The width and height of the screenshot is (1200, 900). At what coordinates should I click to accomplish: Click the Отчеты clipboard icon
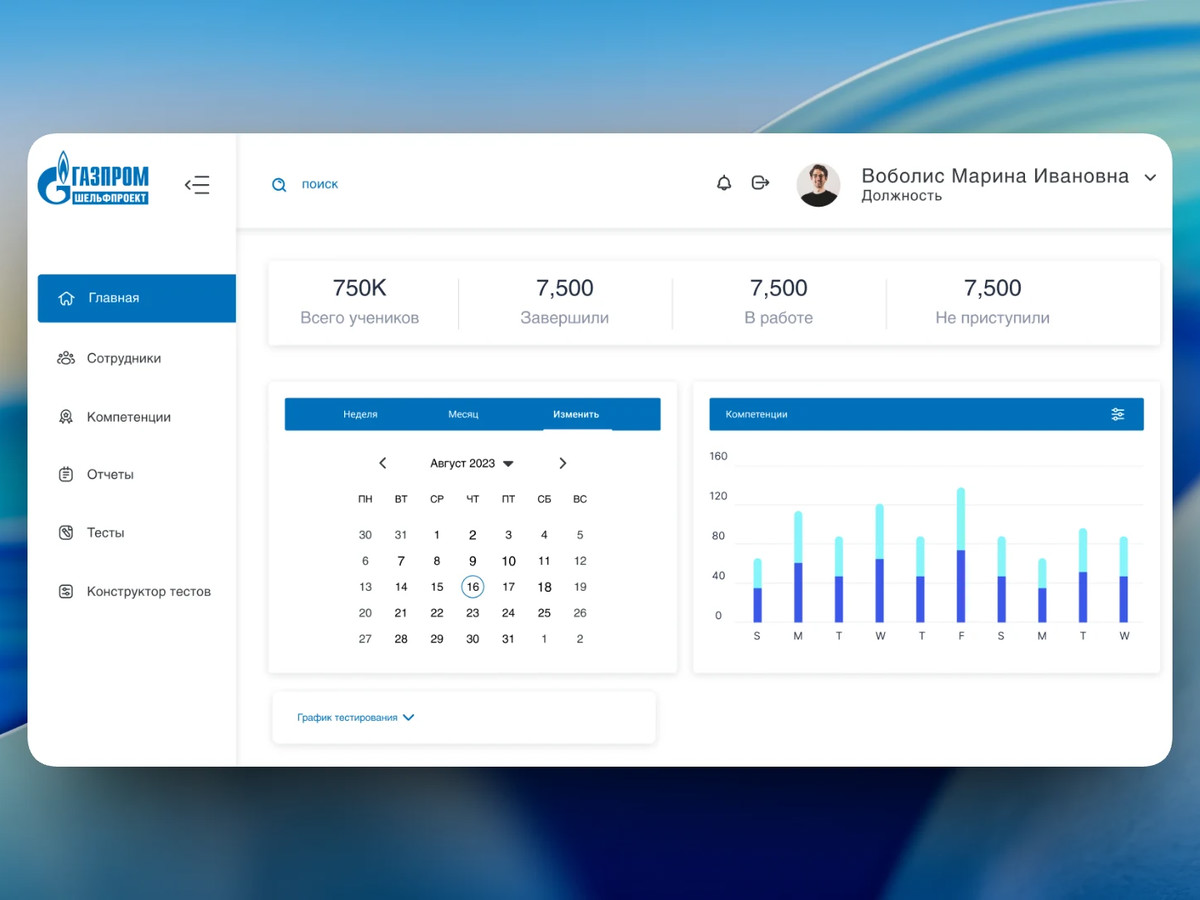(66, 475)
